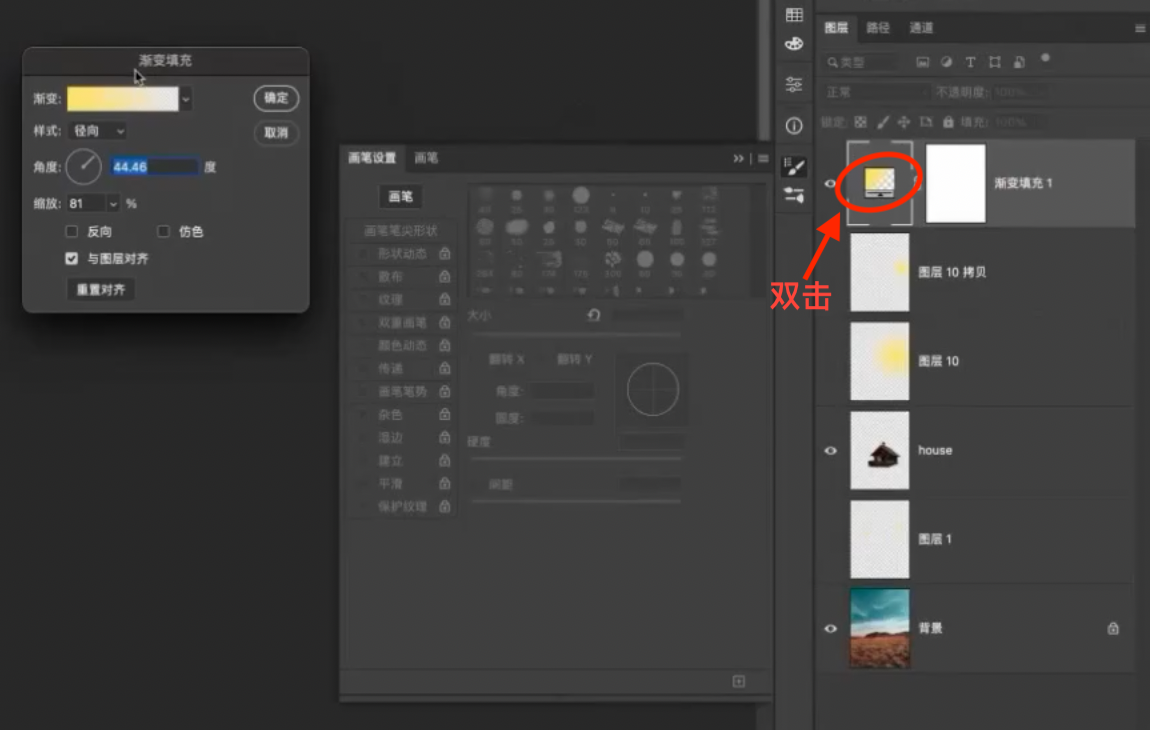This screenshot has width=1150, height=730.
Task: Enable the 仿色 (Dither) checkbox
Action: [164, 232]
